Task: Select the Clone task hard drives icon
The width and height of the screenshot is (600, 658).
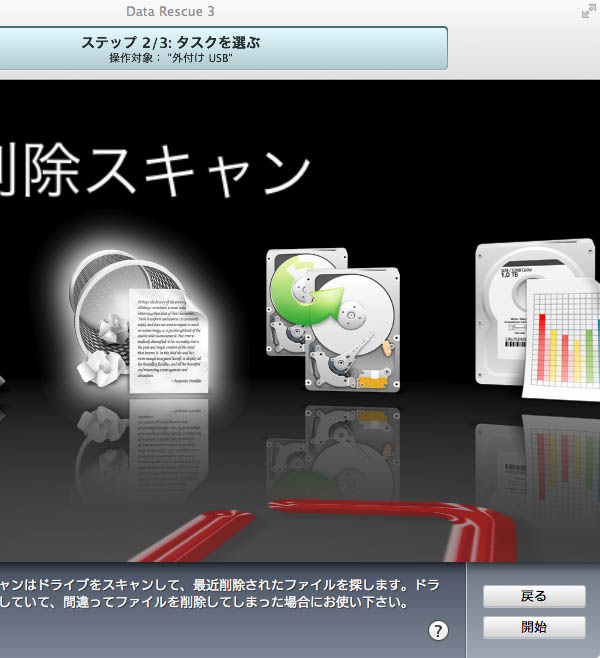Action: (332, 318)
